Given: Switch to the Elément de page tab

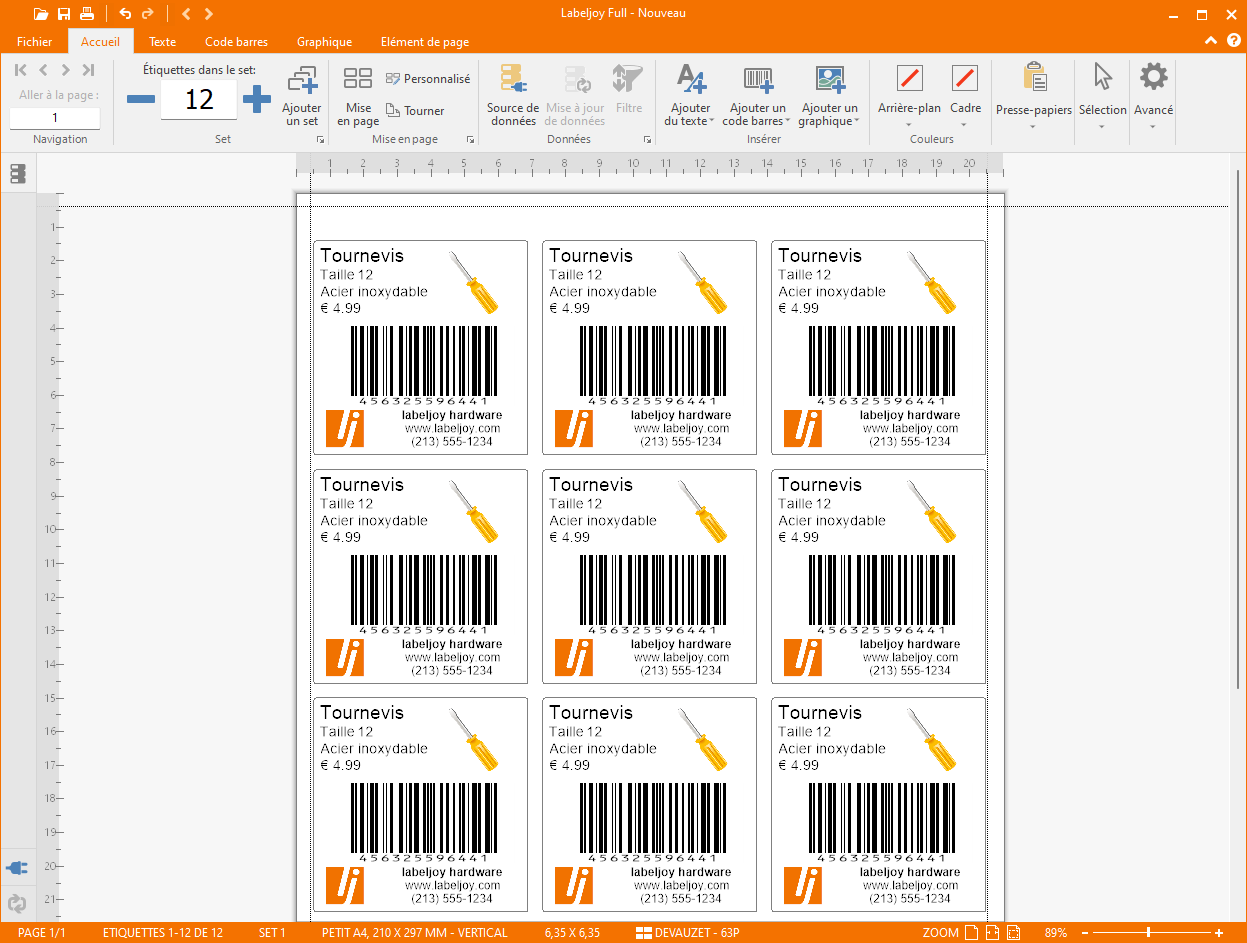Looking at the screenshot, I should pos(425,42).
